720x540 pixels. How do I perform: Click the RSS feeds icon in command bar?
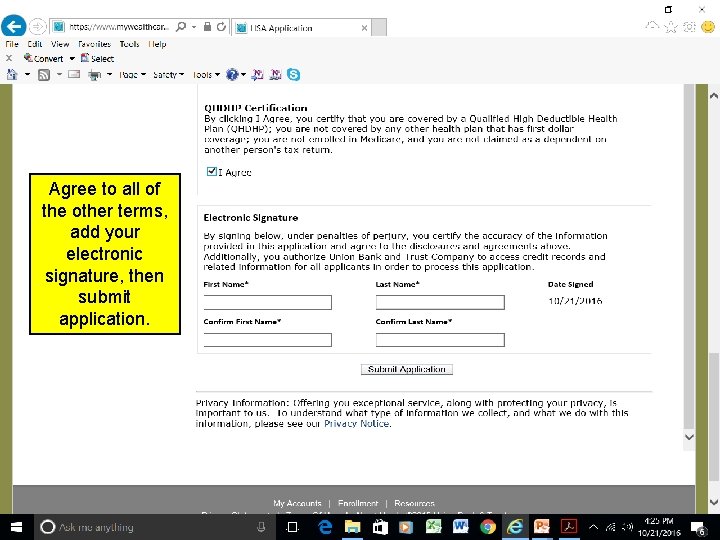(44, 74)
